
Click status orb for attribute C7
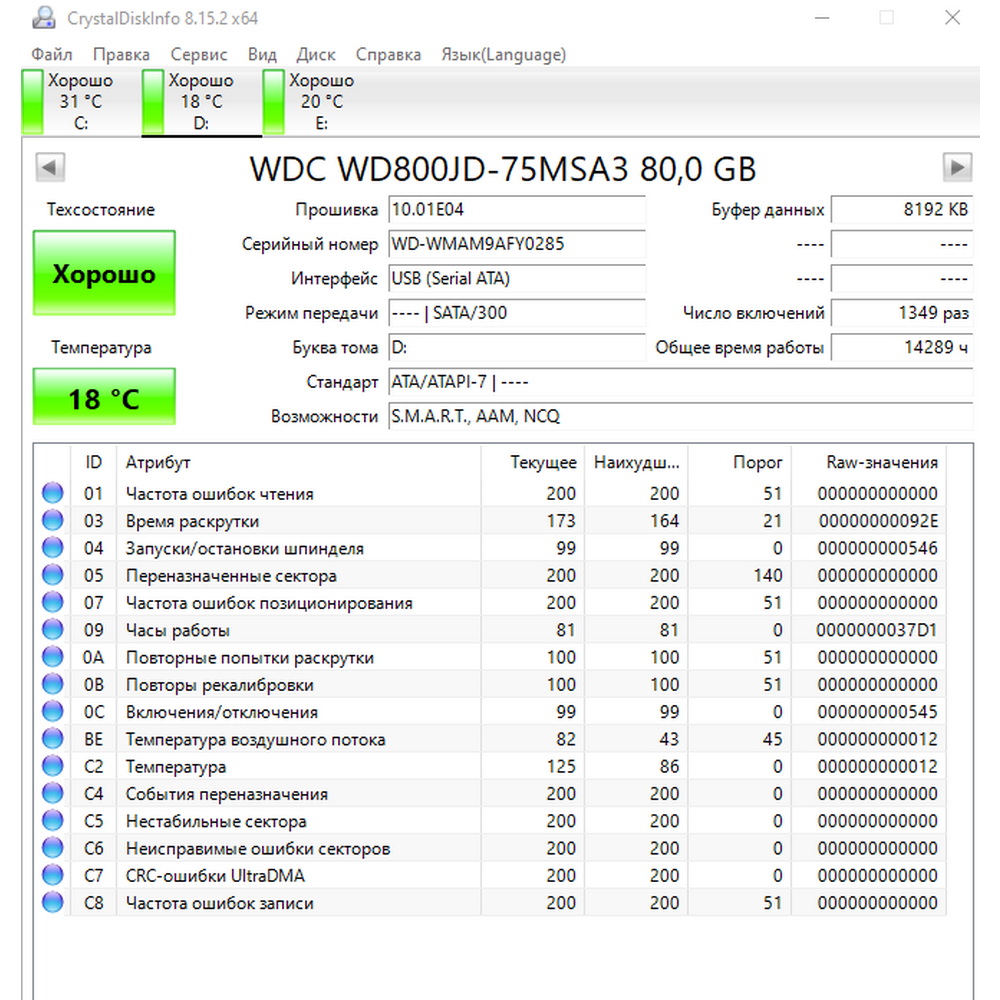tap(53, 874)
